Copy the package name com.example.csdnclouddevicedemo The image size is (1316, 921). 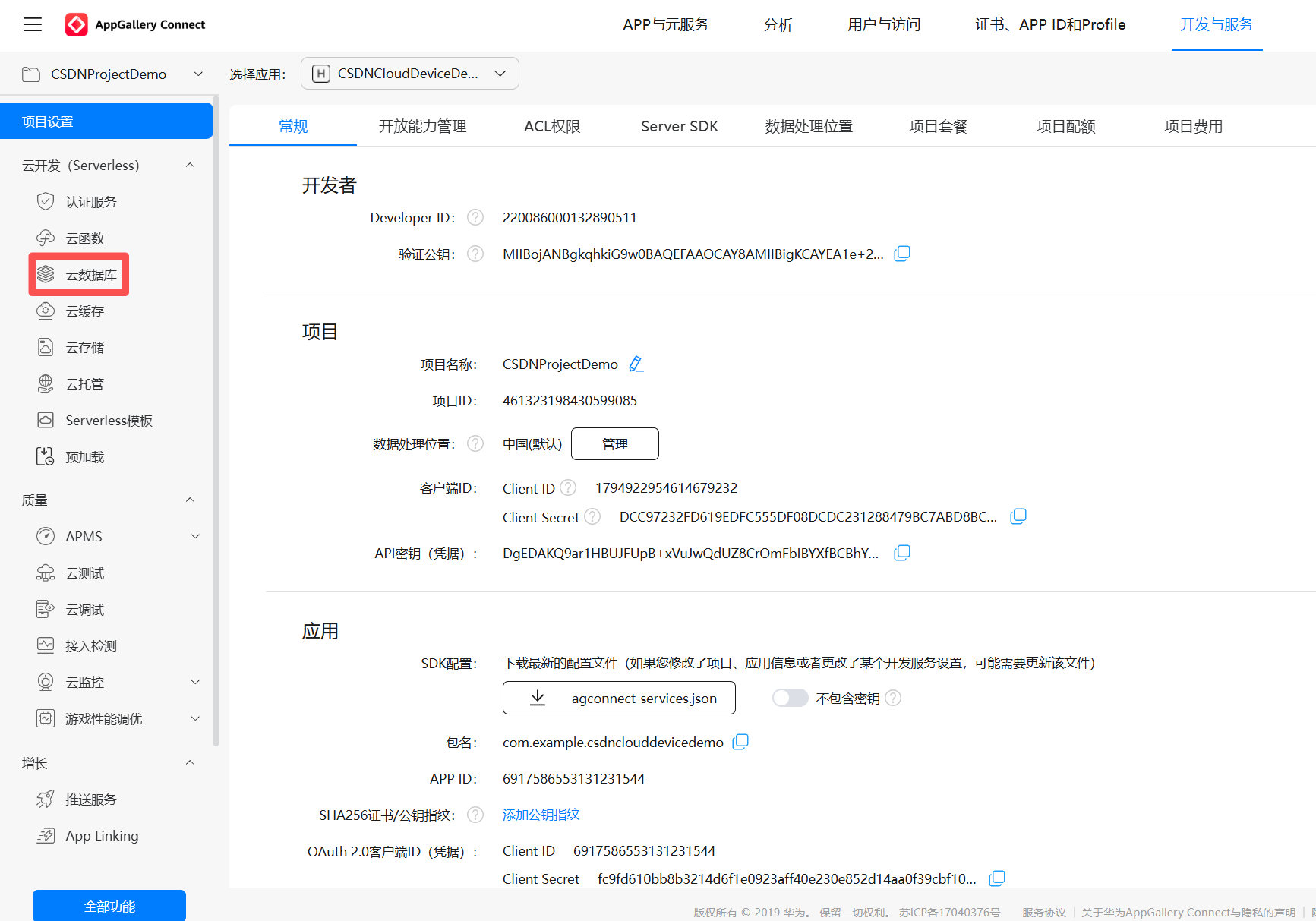740,742
